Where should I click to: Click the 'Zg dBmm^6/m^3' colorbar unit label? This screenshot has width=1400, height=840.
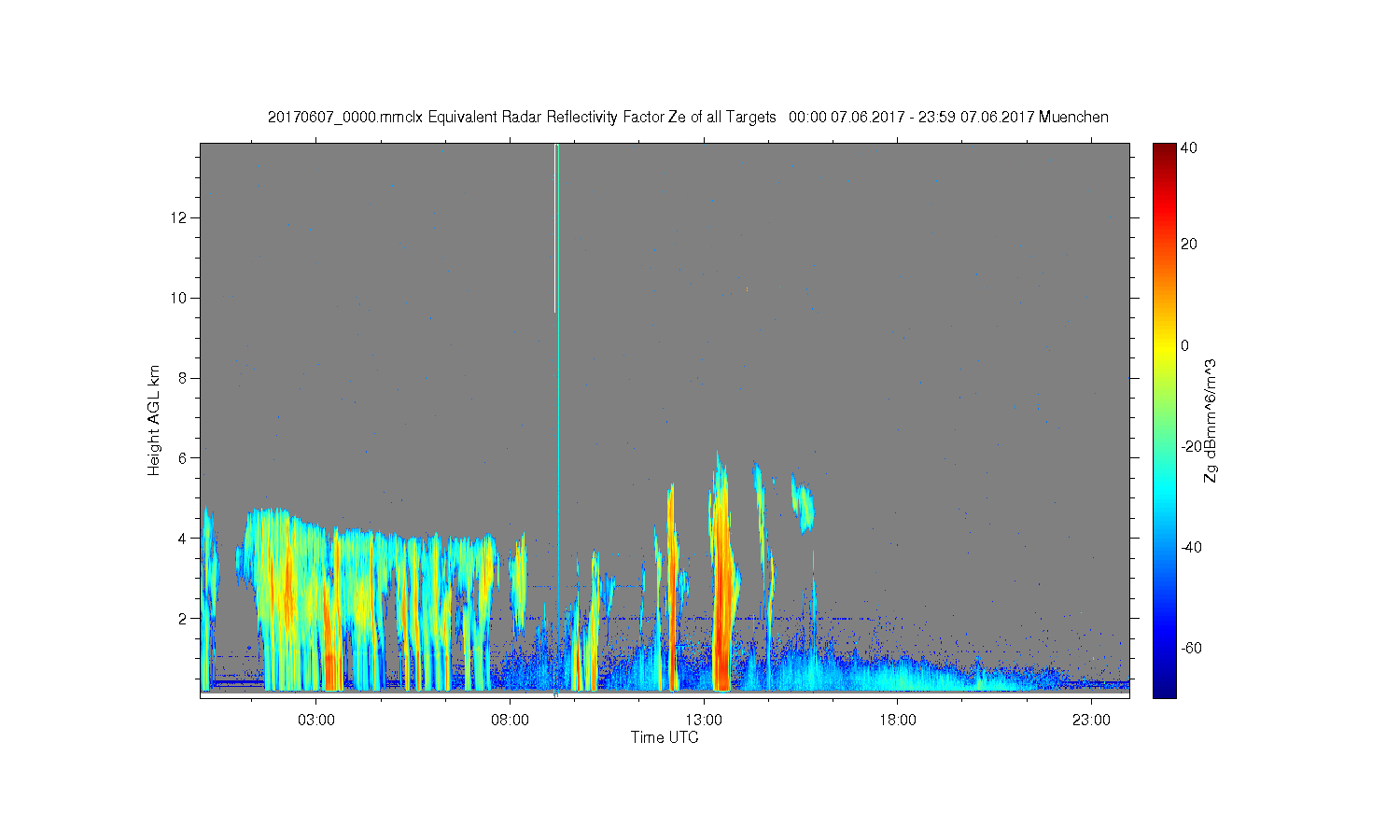click(x=1211, y=420)
